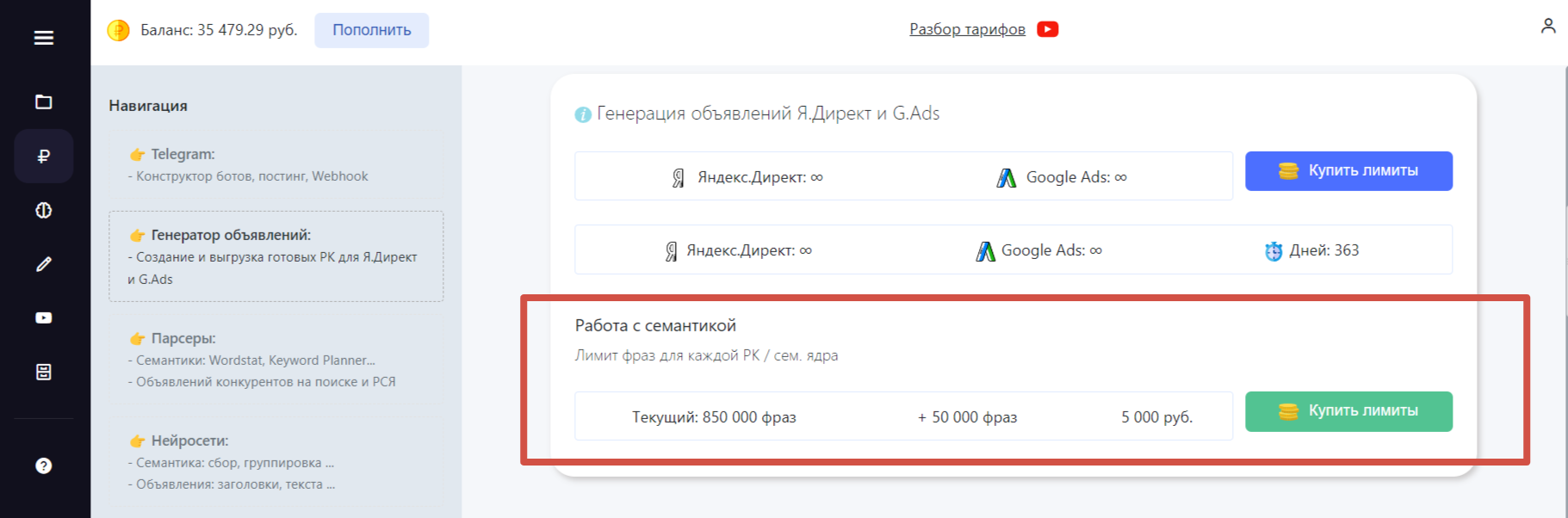Click the Навигация heading

click(x=148, y=106)
